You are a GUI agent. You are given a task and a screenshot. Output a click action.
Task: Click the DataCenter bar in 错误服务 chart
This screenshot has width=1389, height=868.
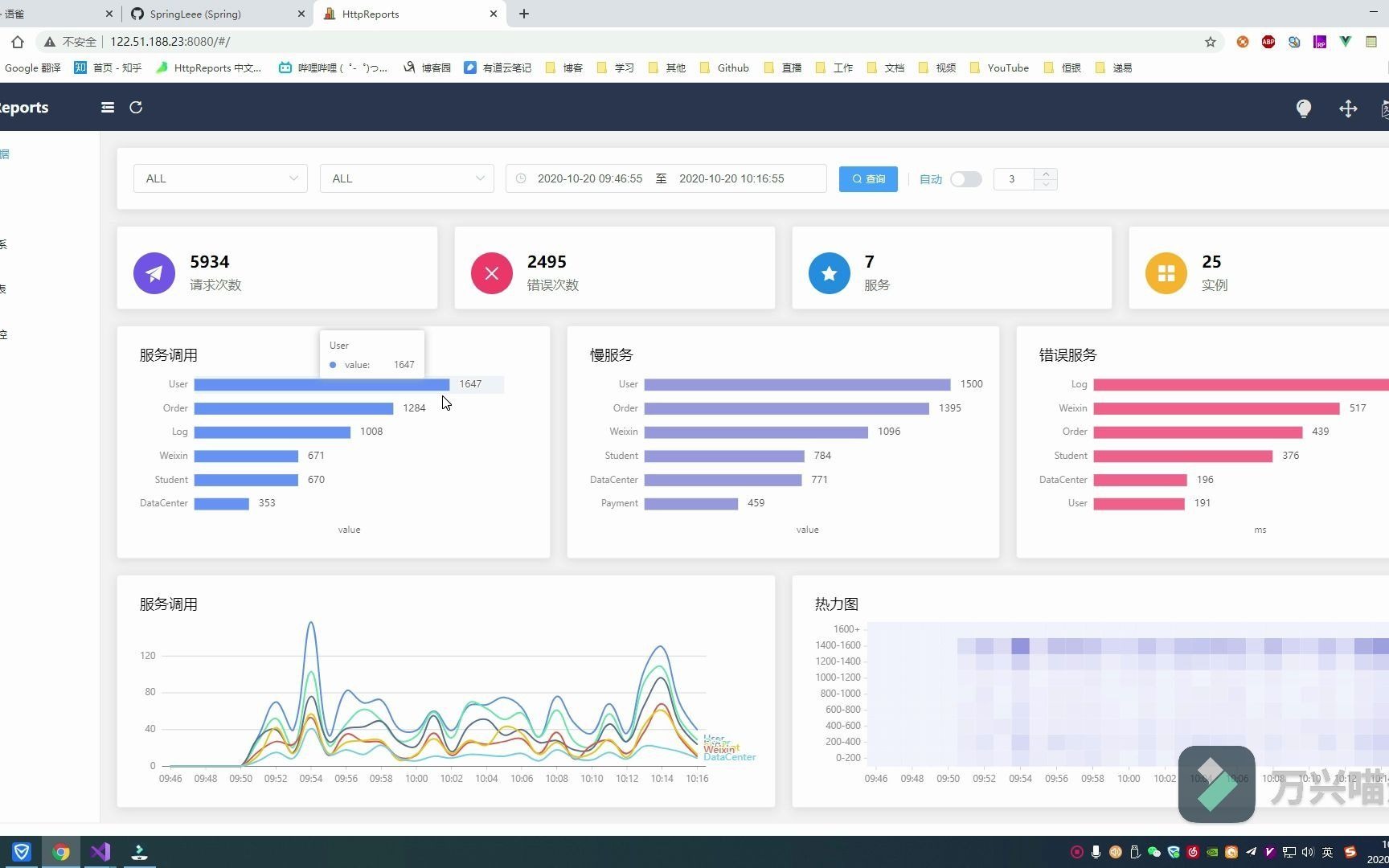tap(1141, 480)
